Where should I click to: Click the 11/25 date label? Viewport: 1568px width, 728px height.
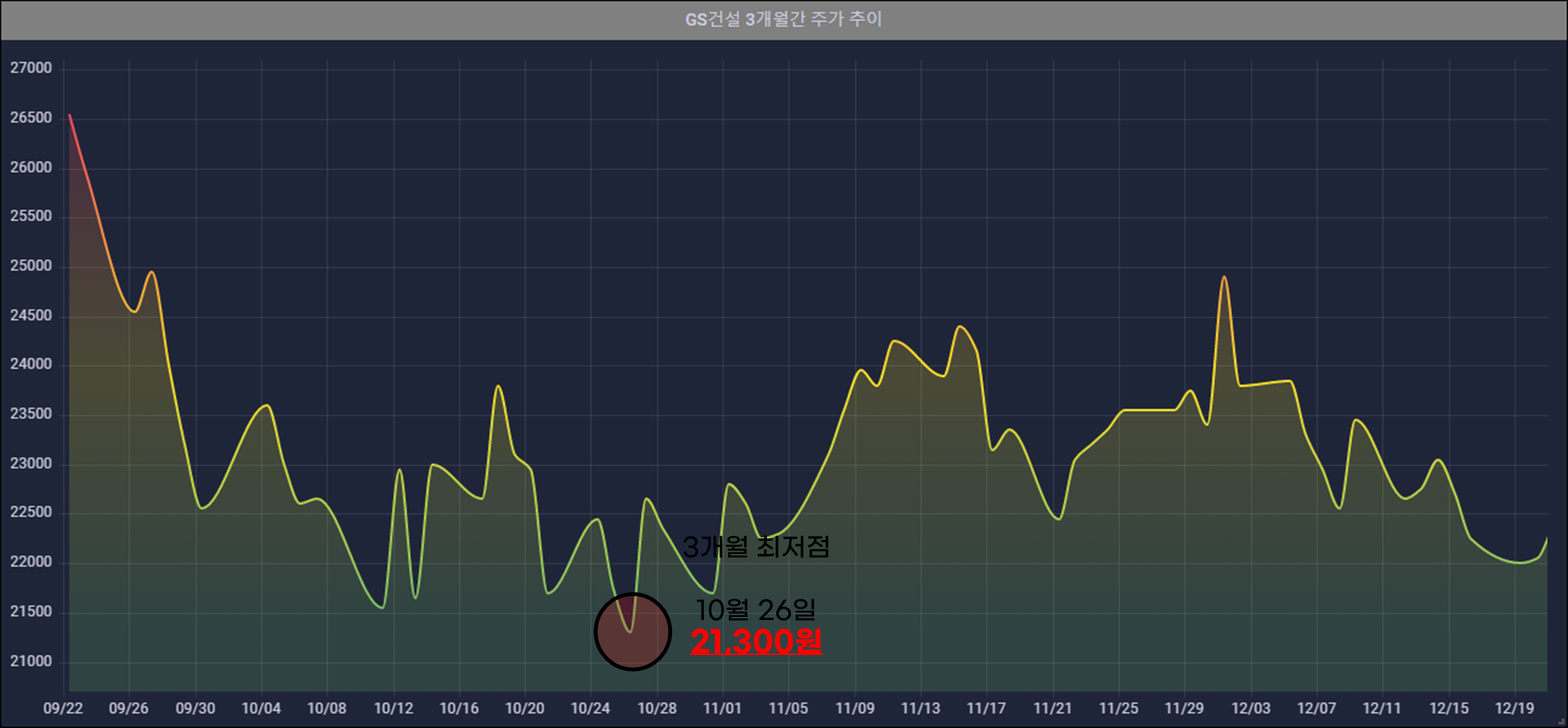[x=1119, y=709]
